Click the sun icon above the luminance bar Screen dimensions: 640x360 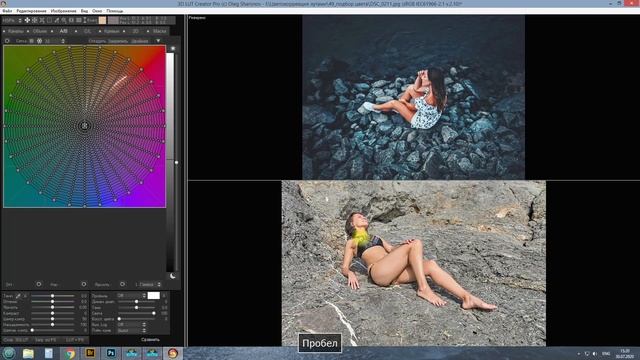click(173, 49)
